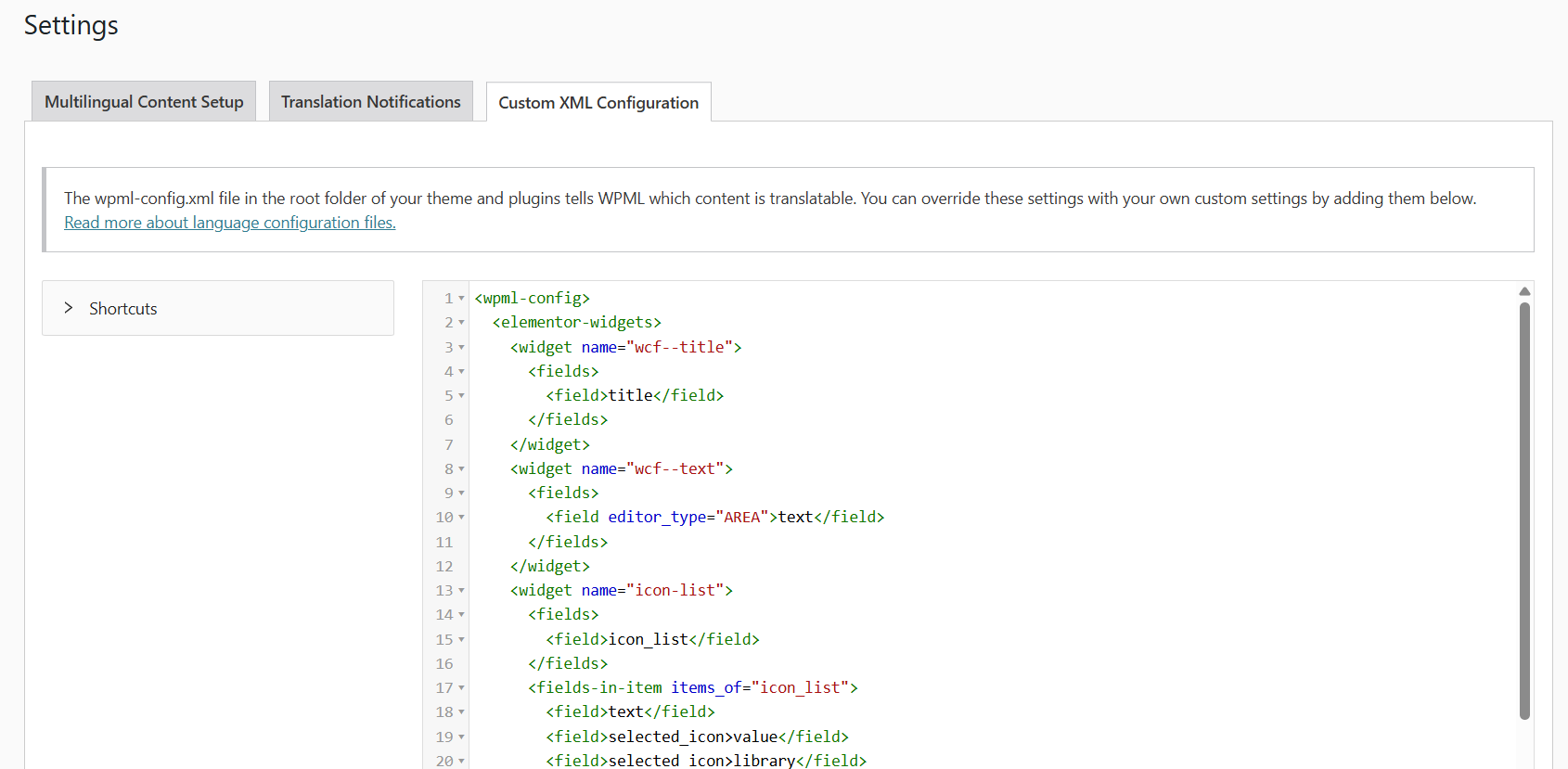1568x769 pixels.
Task: Toggle the fold arrow on line 18
Action: click(x=461, y=712)
